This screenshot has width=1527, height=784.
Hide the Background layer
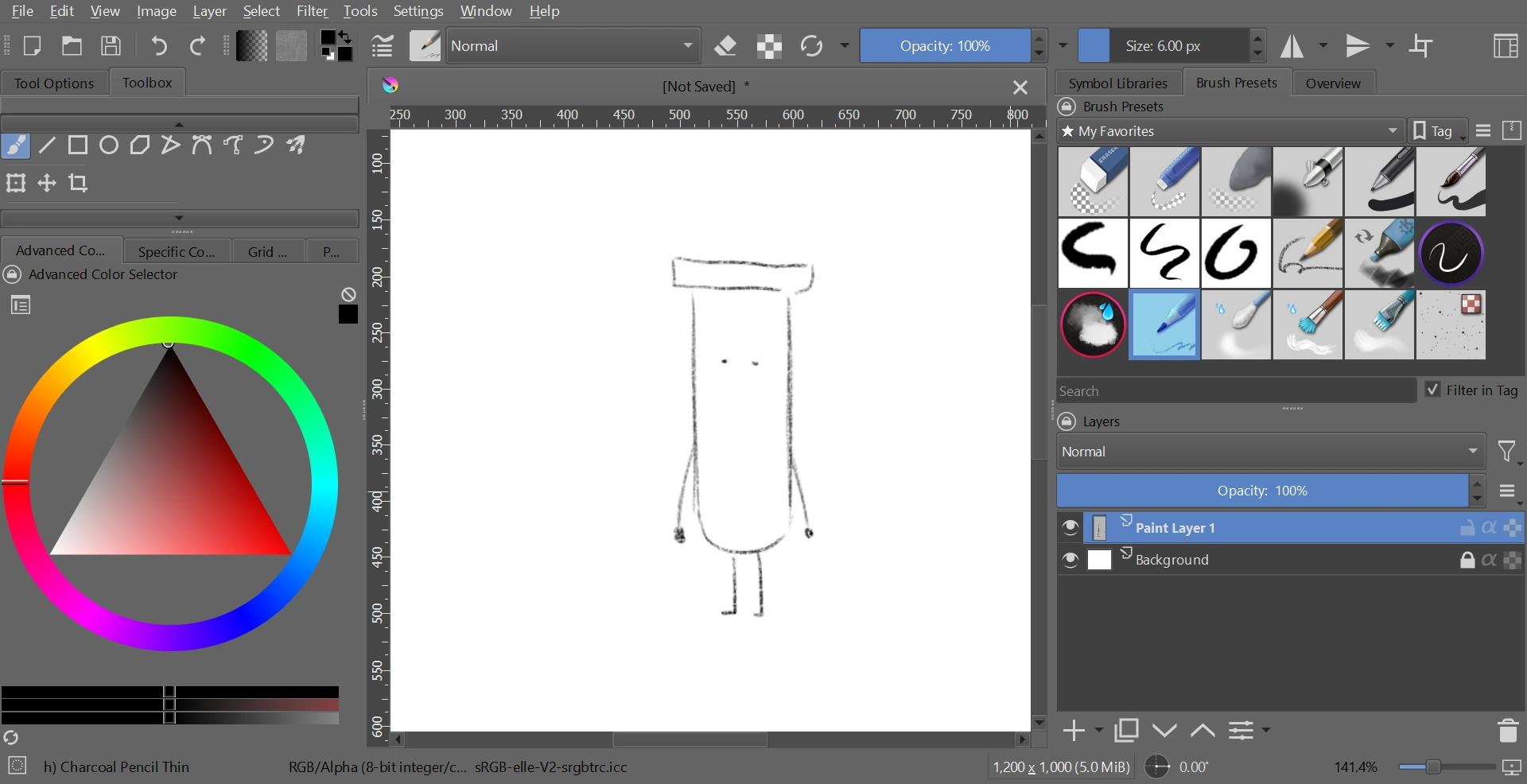pos(1070,560)
